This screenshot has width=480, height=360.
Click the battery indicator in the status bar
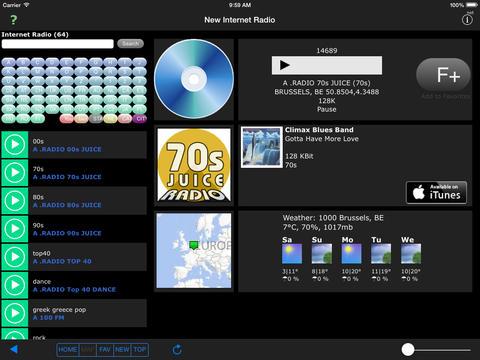tap(472, 5)
